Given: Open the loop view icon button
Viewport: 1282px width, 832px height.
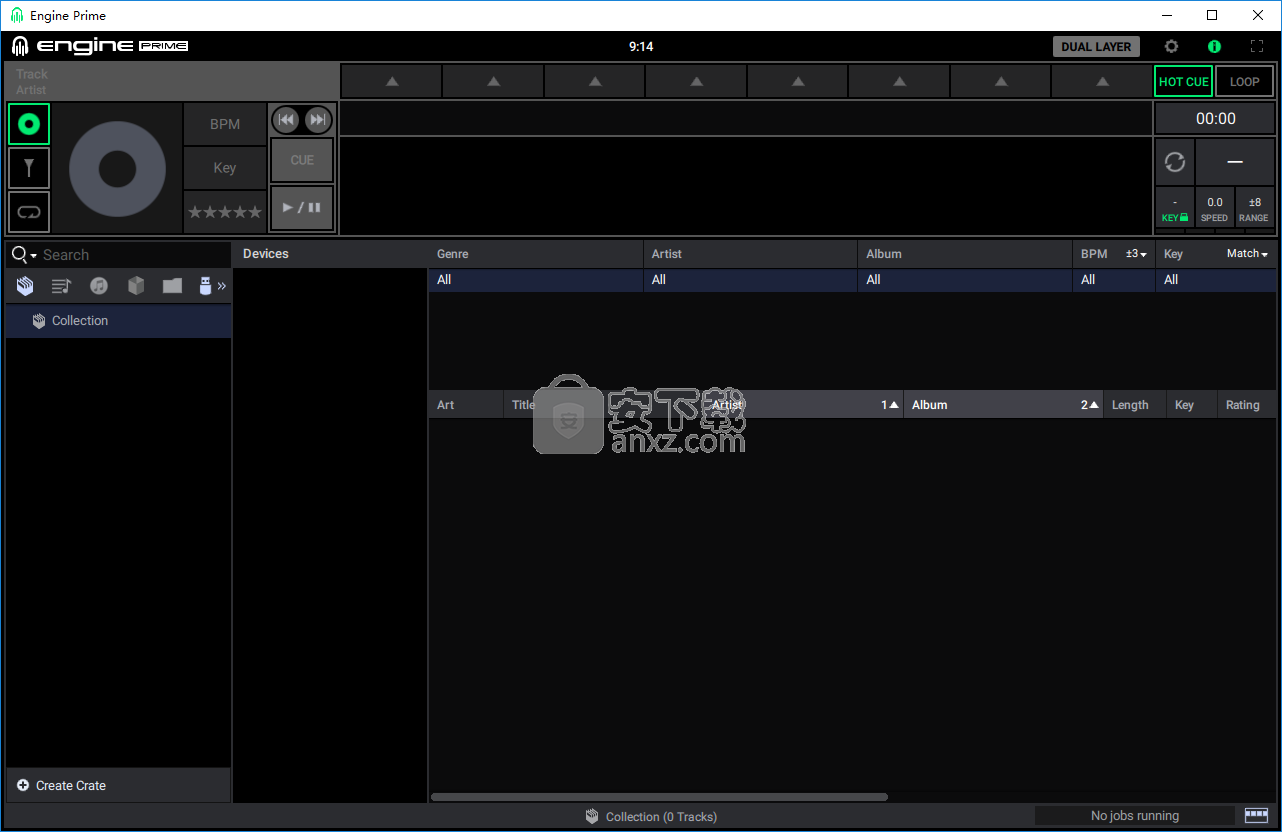Looking at the screenshot, I should [29, 212].
